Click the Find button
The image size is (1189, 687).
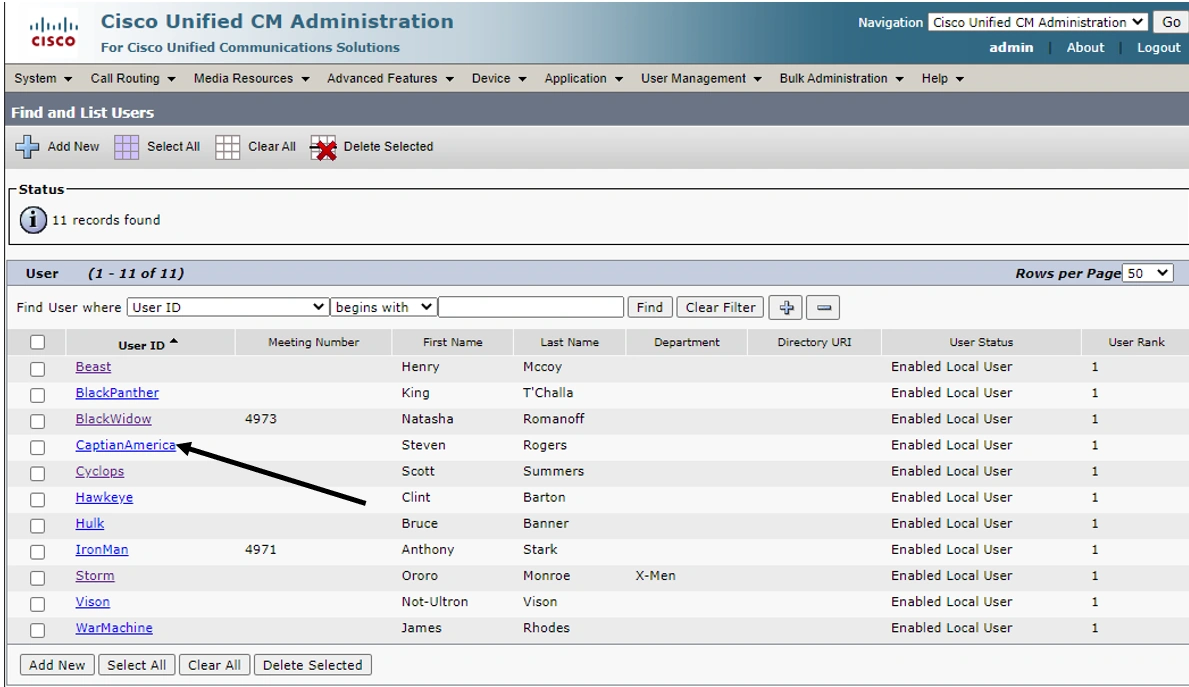(649, 307)
